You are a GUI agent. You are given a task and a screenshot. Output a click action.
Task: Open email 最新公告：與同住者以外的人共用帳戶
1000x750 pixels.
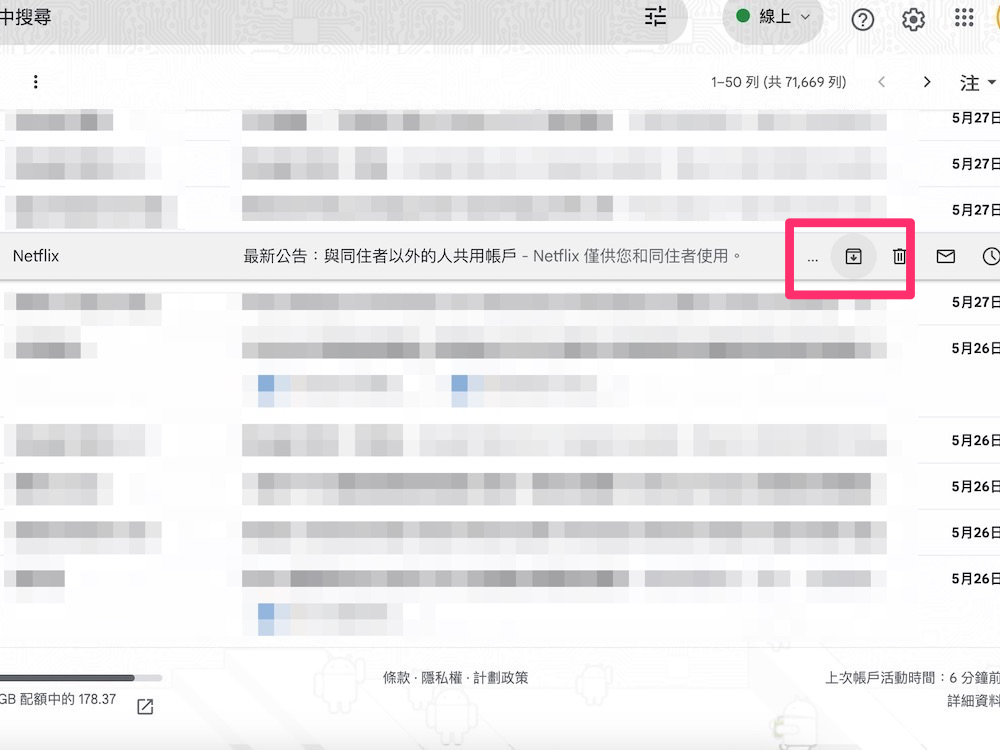379,256
